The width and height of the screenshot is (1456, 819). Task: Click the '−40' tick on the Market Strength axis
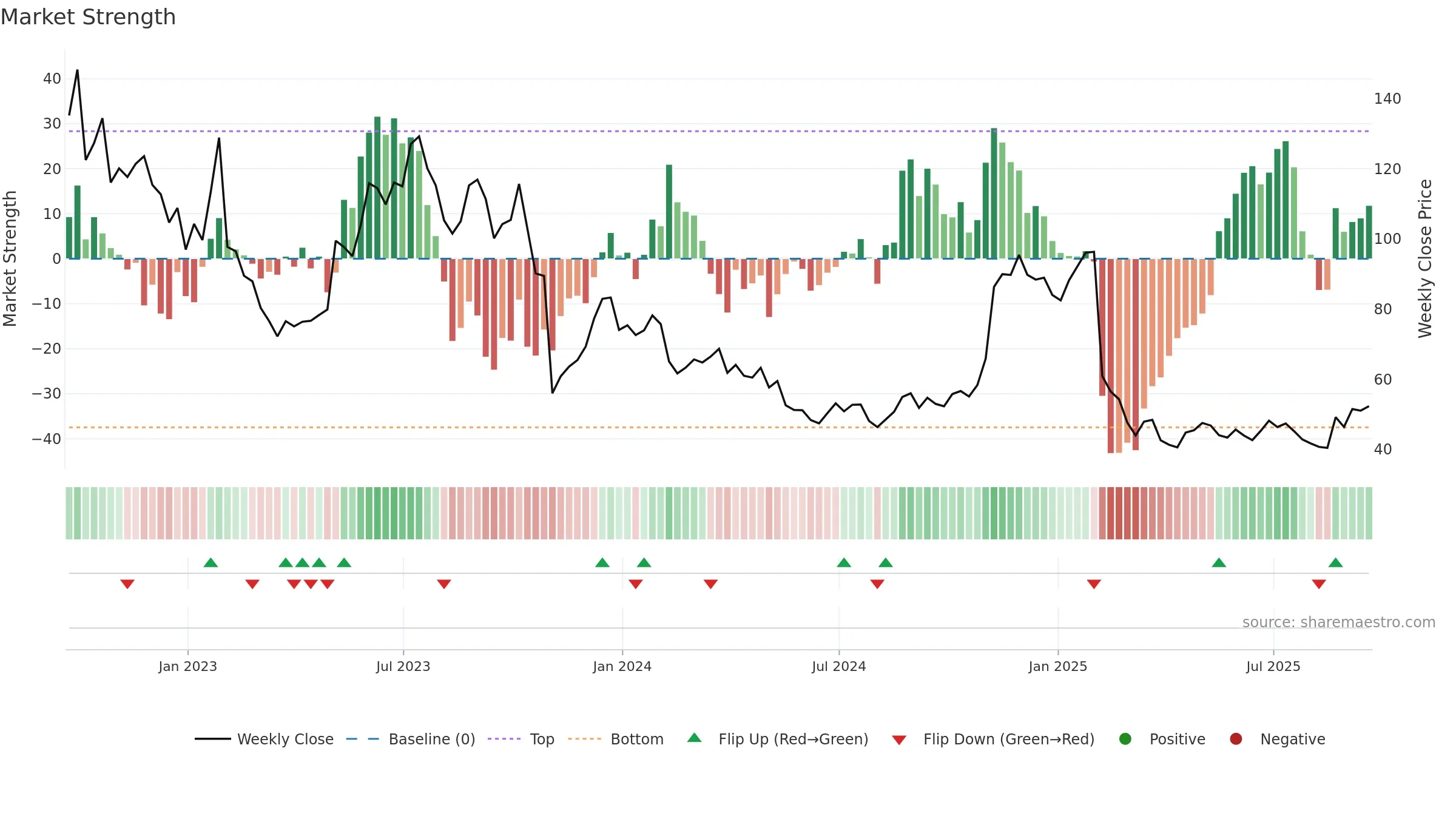pyautogui.click(x=47, y=439)
